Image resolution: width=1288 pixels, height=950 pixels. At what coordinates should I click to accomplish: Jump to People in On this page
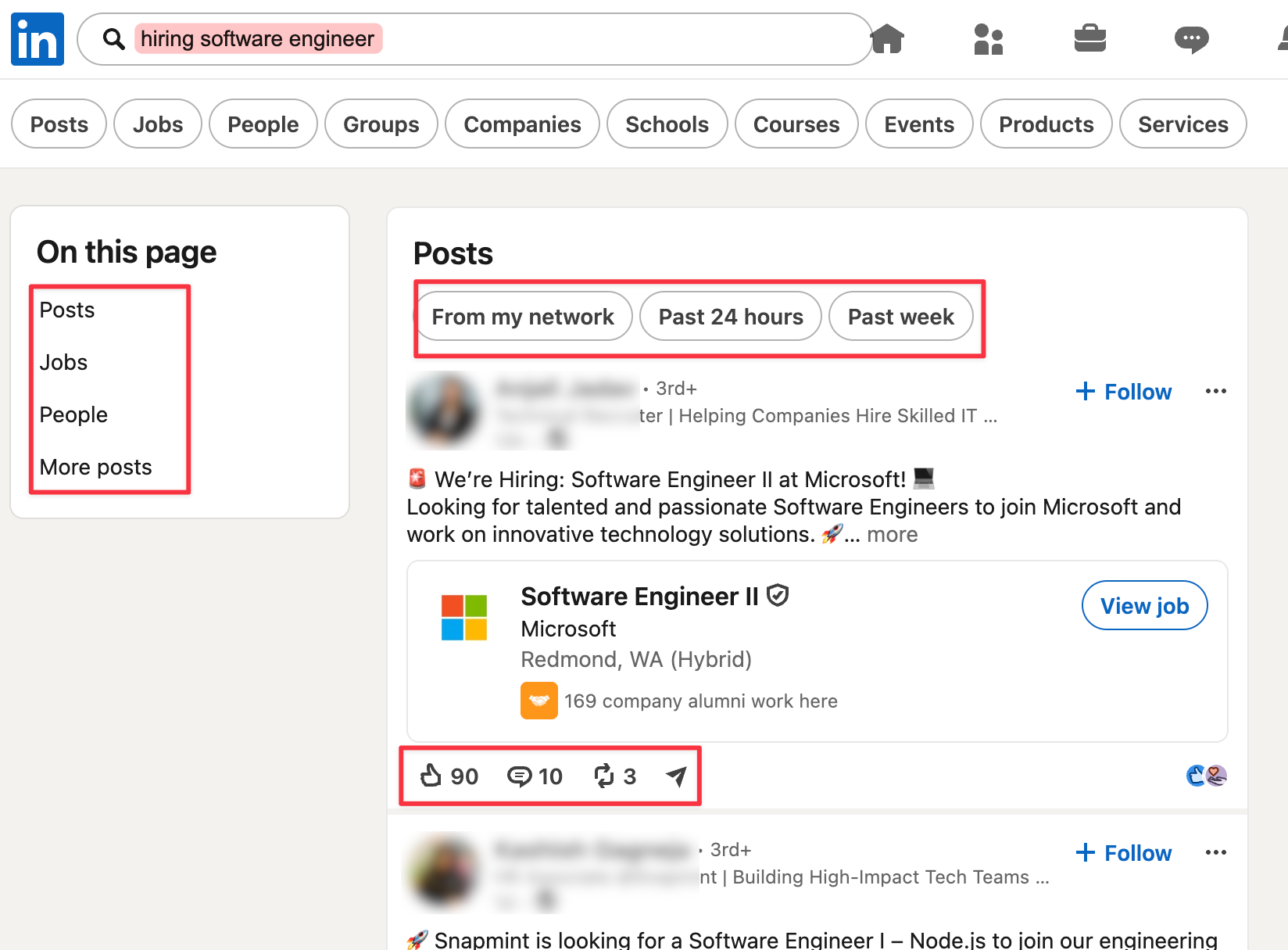click(x=73, y=414)
